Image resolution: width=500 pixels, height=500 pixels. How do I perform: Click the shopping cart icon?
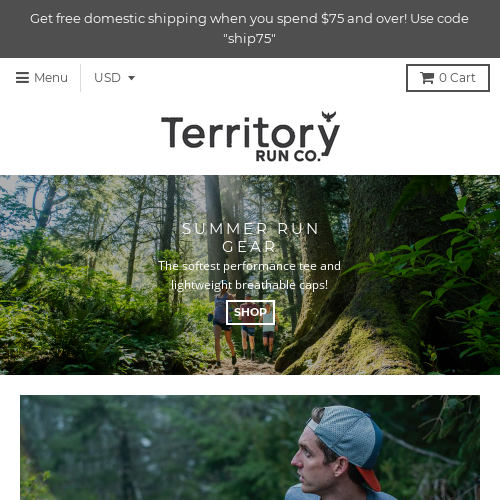(427, 78)
